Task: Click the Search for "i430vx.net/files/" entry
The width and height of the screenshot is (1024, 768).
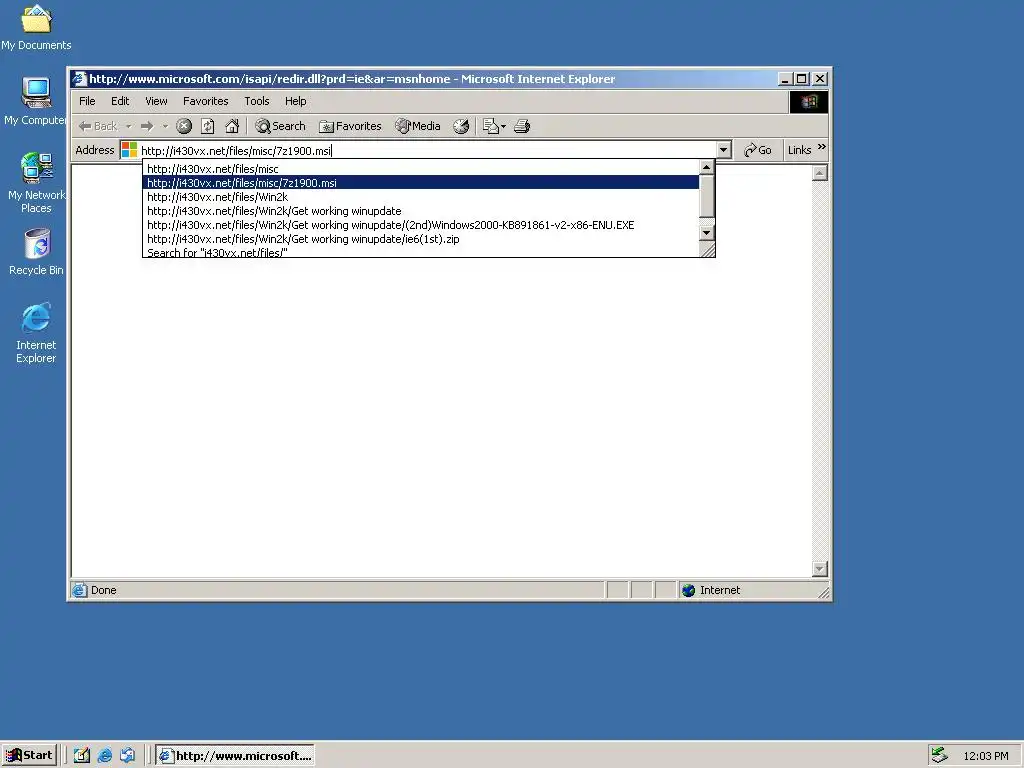Action: click(421, 252)
